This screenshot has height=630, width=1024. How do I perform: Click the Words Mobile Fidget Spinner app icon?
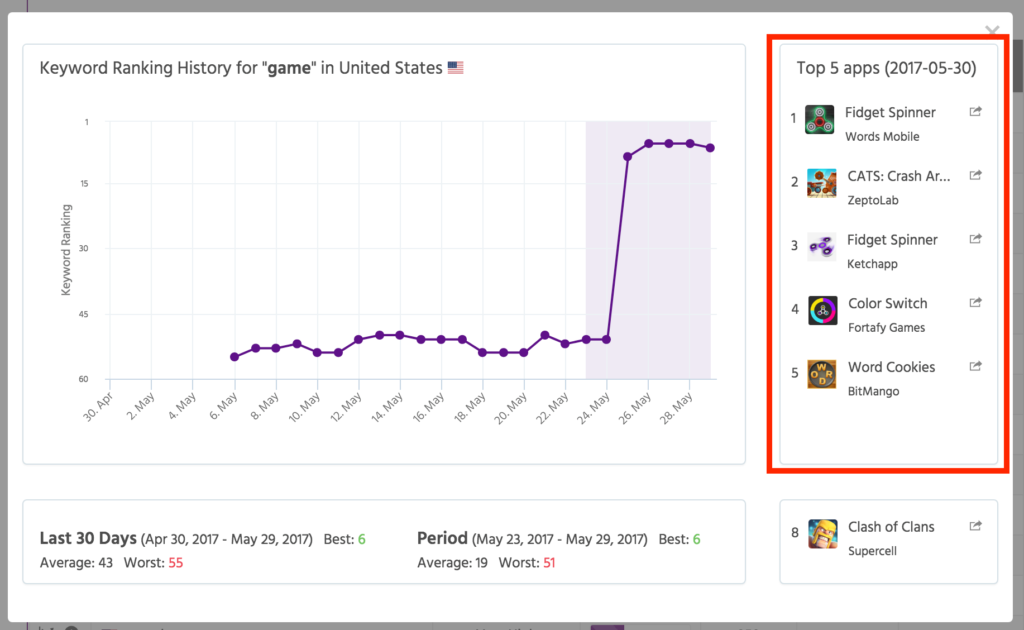[x=820, y=119]
